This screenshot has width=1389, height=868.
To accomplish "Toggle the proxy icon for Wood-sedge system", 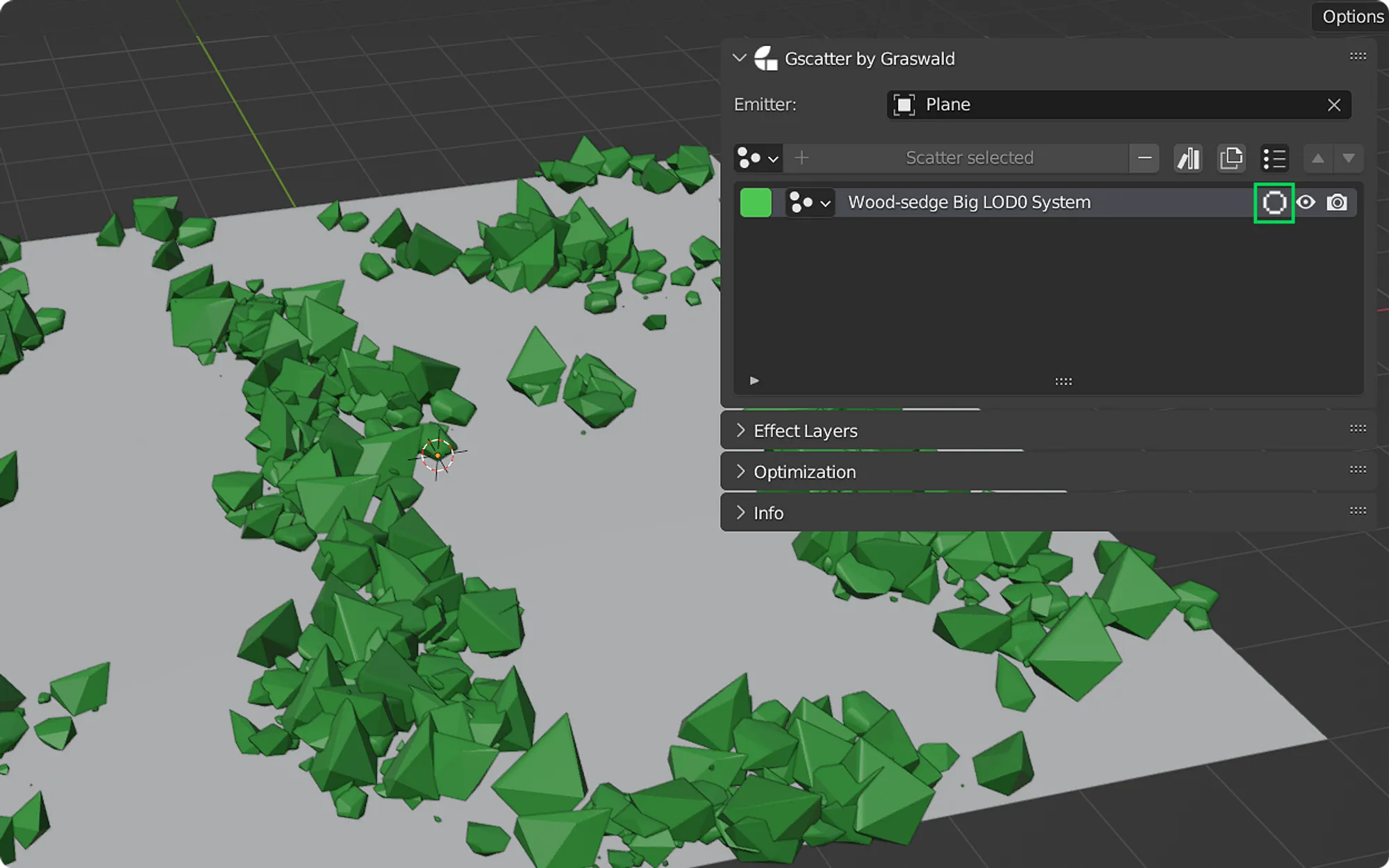I will coord(1274,203).
